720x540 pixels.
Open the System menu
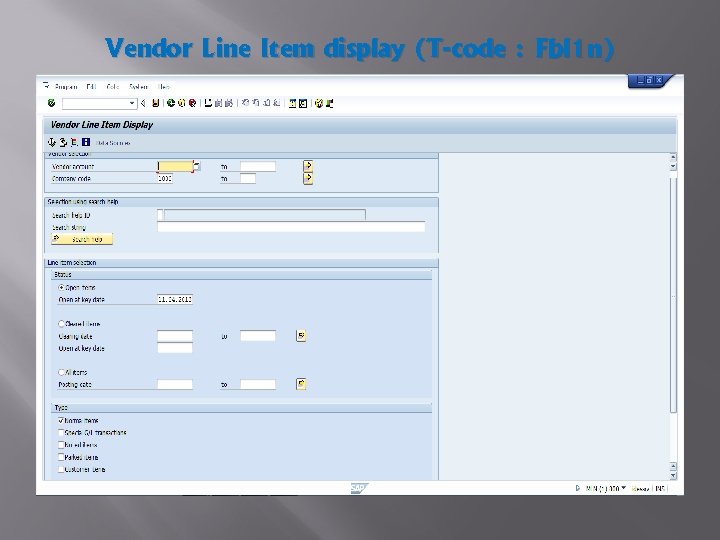[x=138, y=86]
